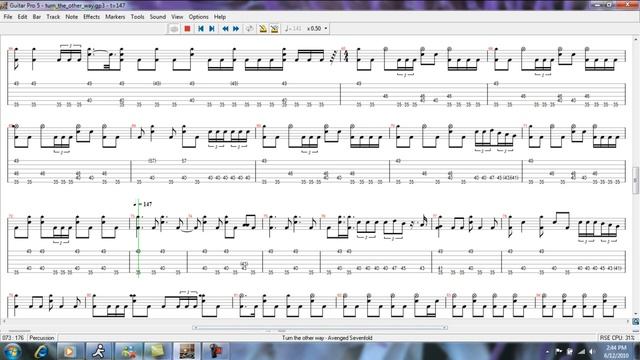Click the RSE CPU: 31% indicator
The width and height of the screenshot is (640, 360).
pos(617,338)
